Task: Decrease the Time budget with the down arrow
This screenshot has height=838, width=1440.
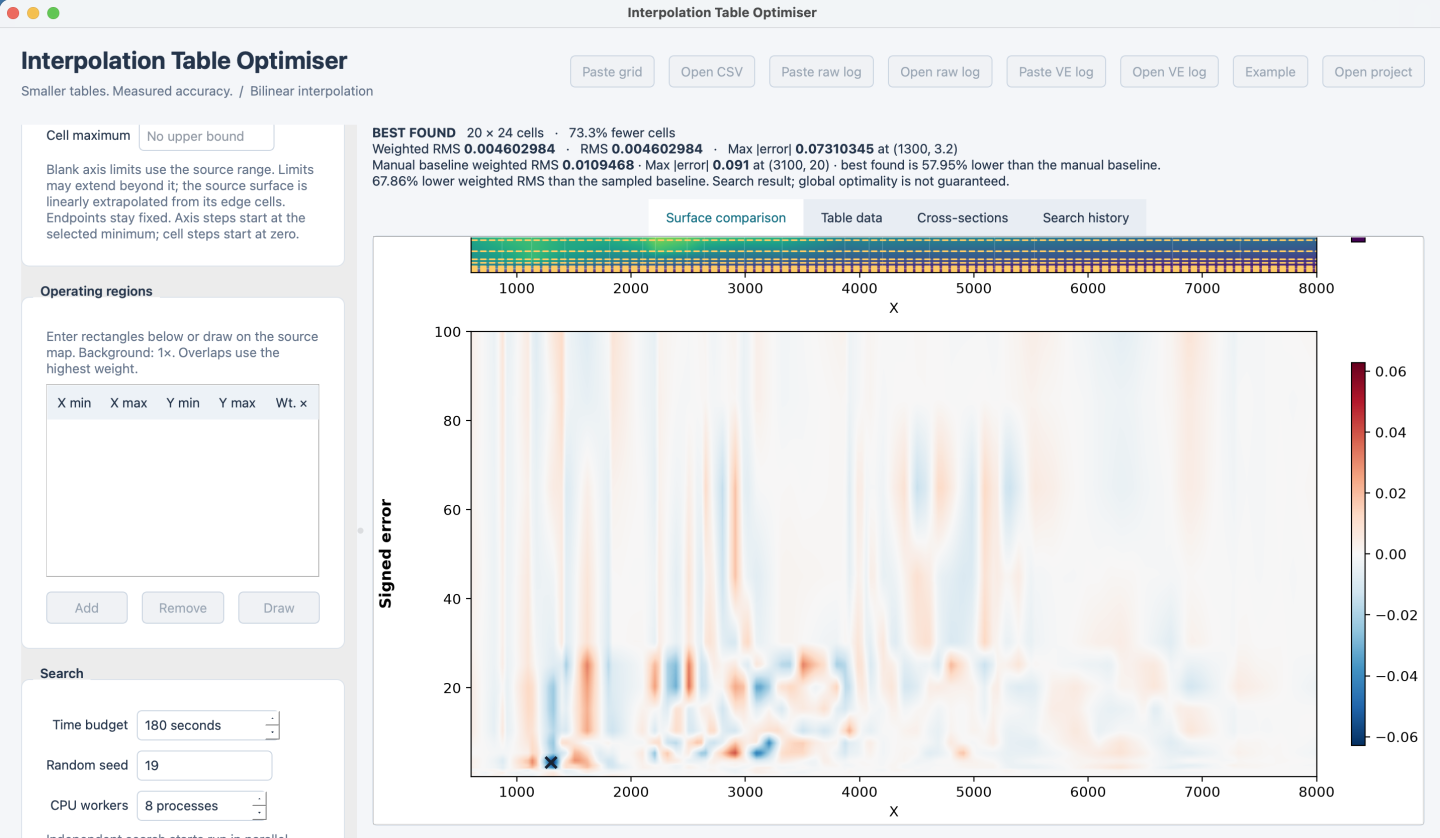Action: 272,733
